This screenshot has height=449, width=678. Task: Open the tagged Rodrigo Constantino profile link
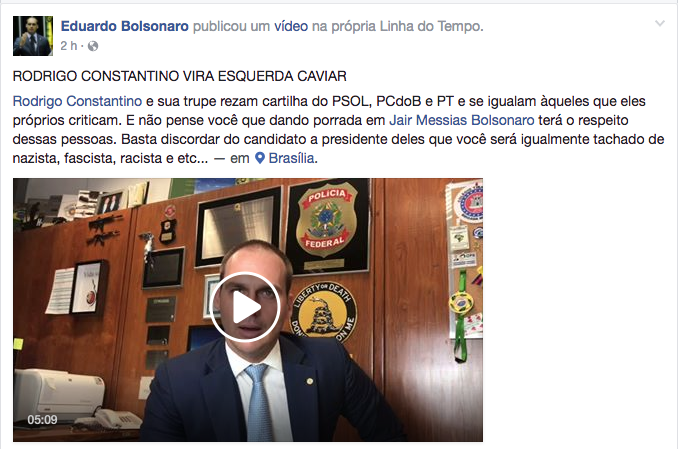tap(77, 101)
